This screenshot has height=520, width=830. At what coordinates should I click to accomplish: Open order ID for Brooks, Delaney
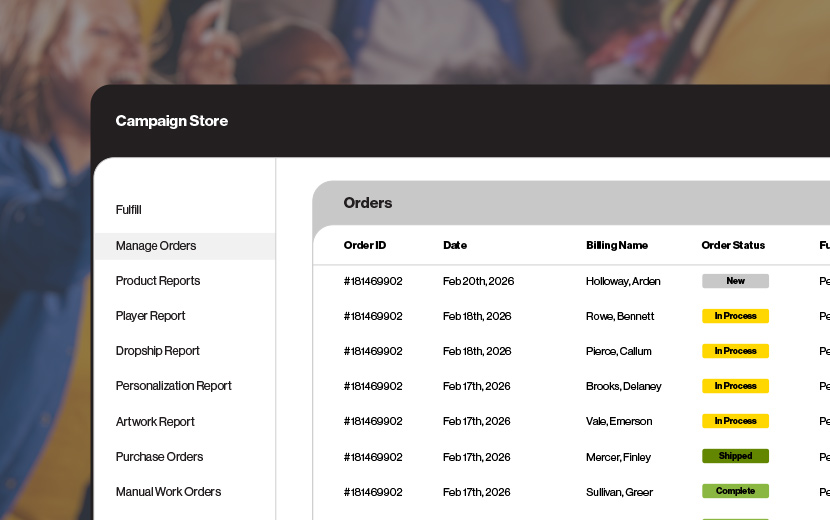373,386
